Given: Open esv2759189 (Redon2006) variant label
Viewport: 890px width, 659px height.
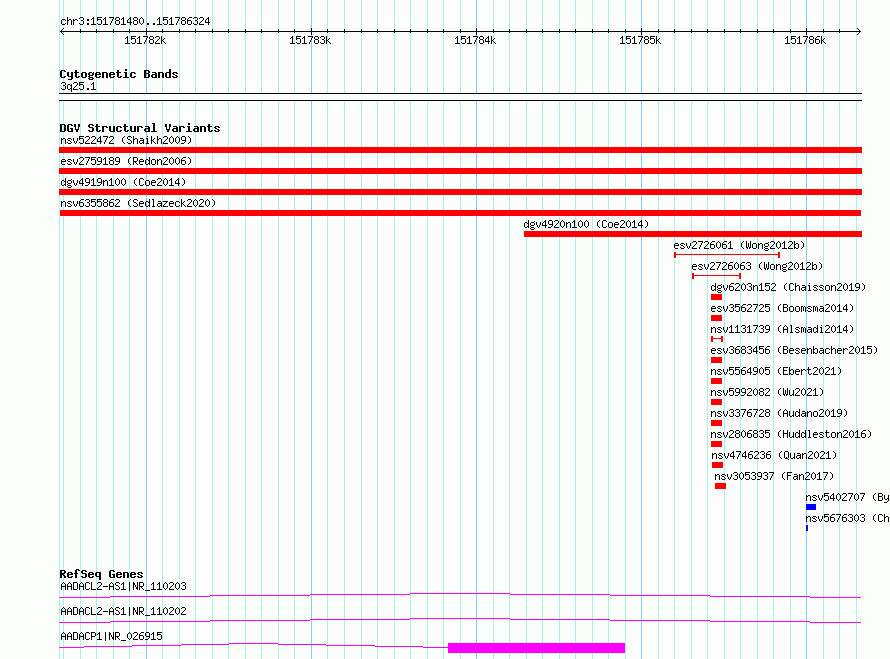Looking at the screenshot, I should pyautogui.click(x=126, y=161).
